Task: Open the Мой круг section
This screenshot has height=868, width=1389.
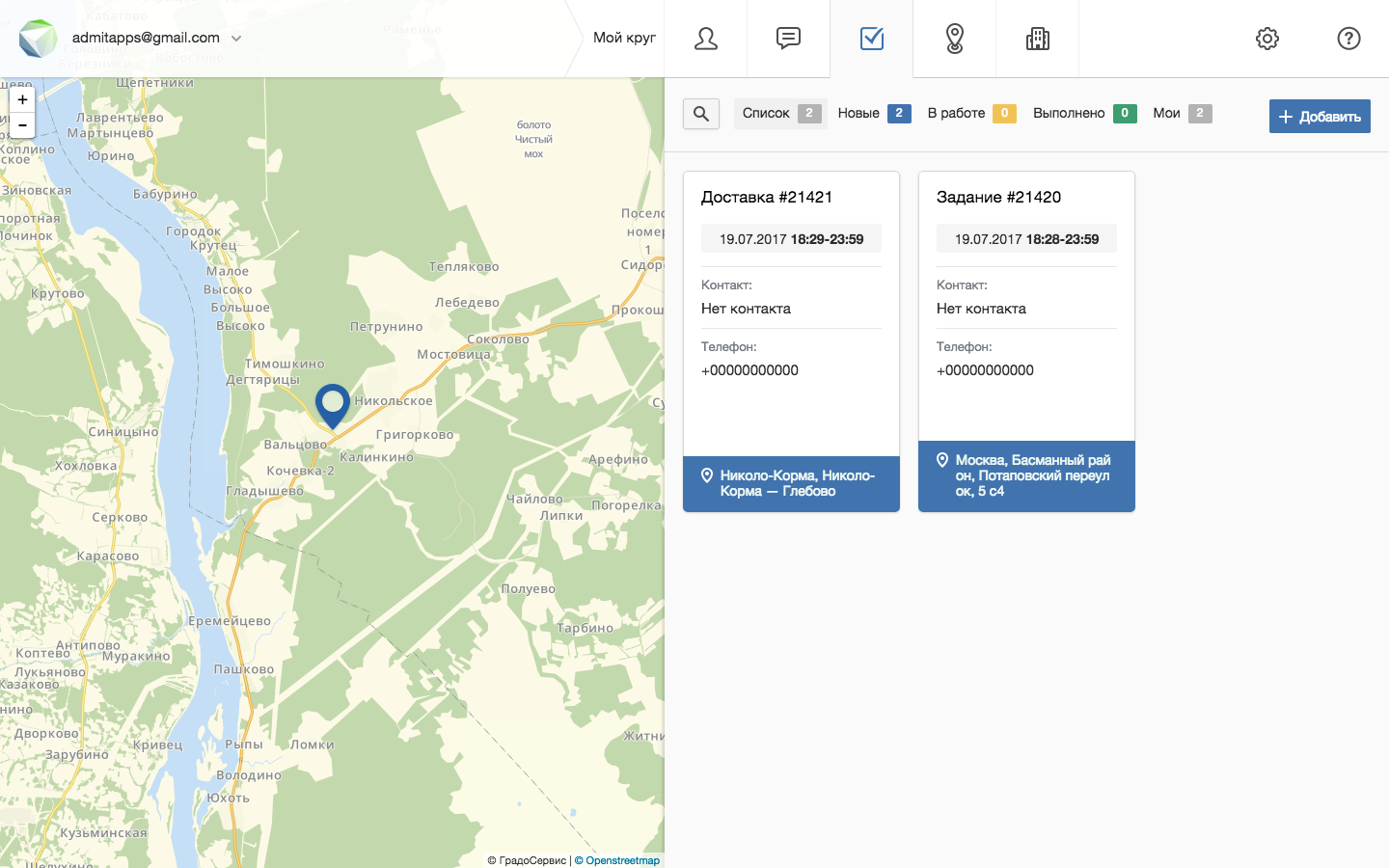Action: coord(624,38)
